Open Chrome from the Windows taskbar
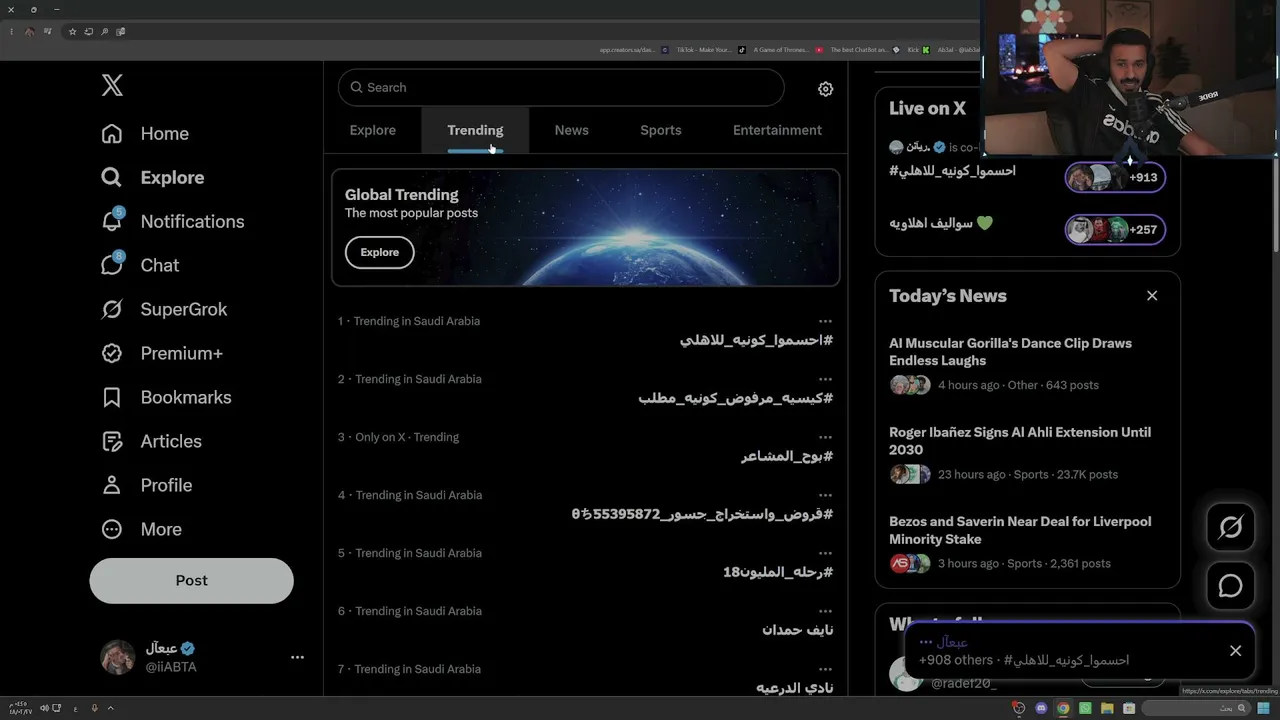 [1063, 708]
